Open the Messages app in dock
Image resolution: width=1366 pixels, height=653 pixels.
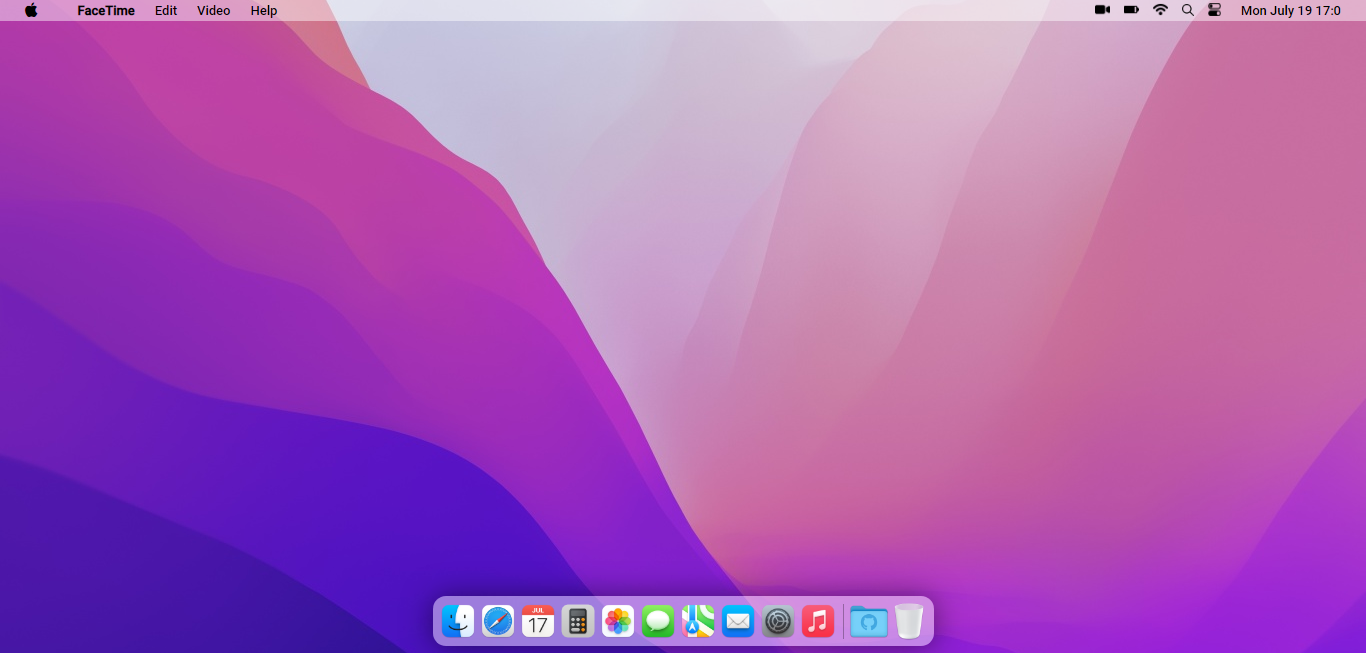point(658,621)
